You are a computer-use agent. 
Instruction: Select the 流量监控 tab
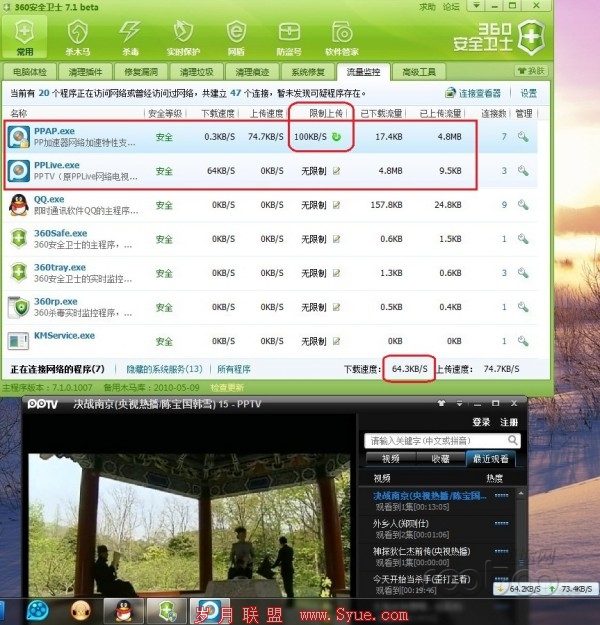coord(363,72)
